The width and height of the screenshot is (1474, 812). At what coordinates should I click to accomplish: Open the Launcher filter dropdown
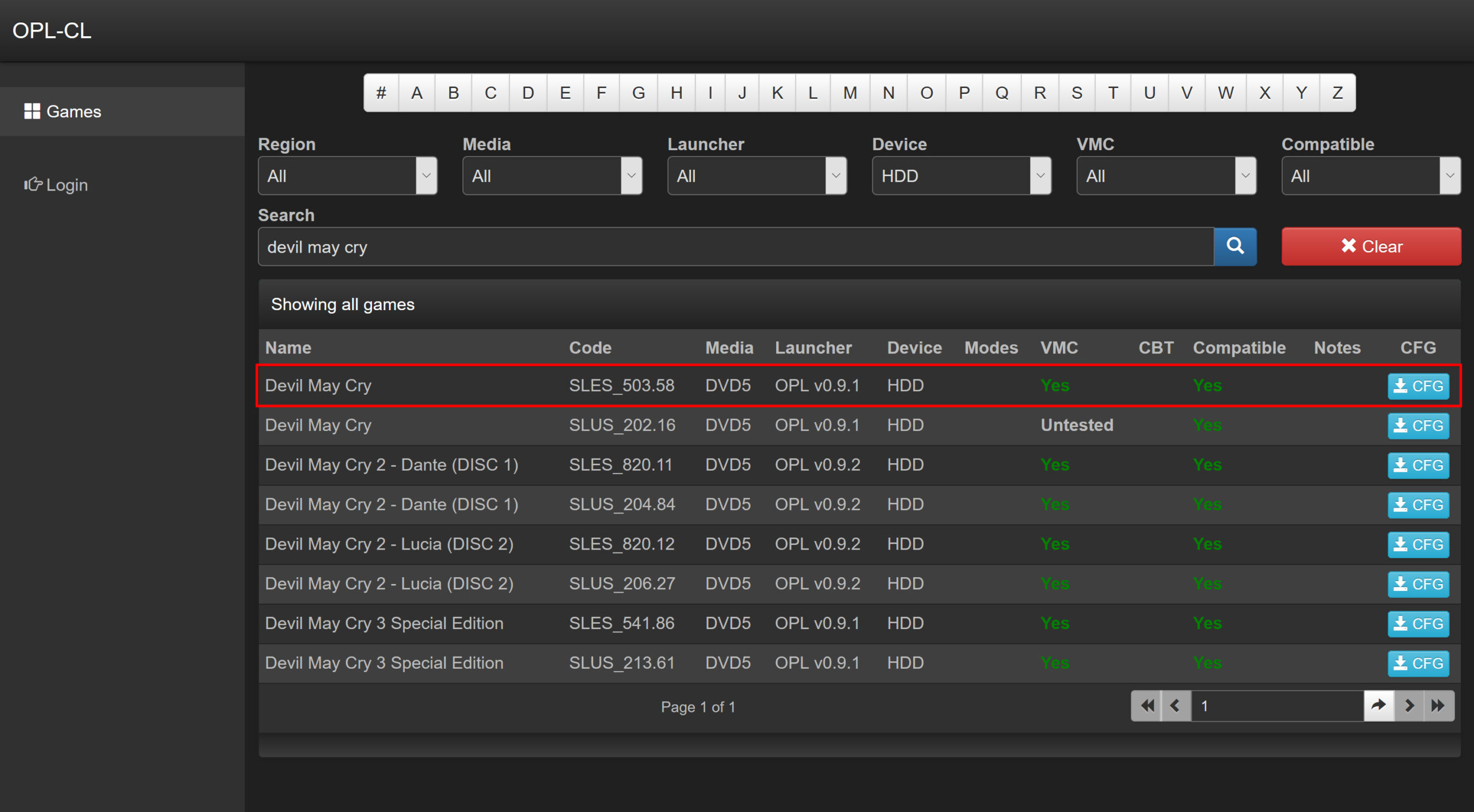[x=757, y=176]
